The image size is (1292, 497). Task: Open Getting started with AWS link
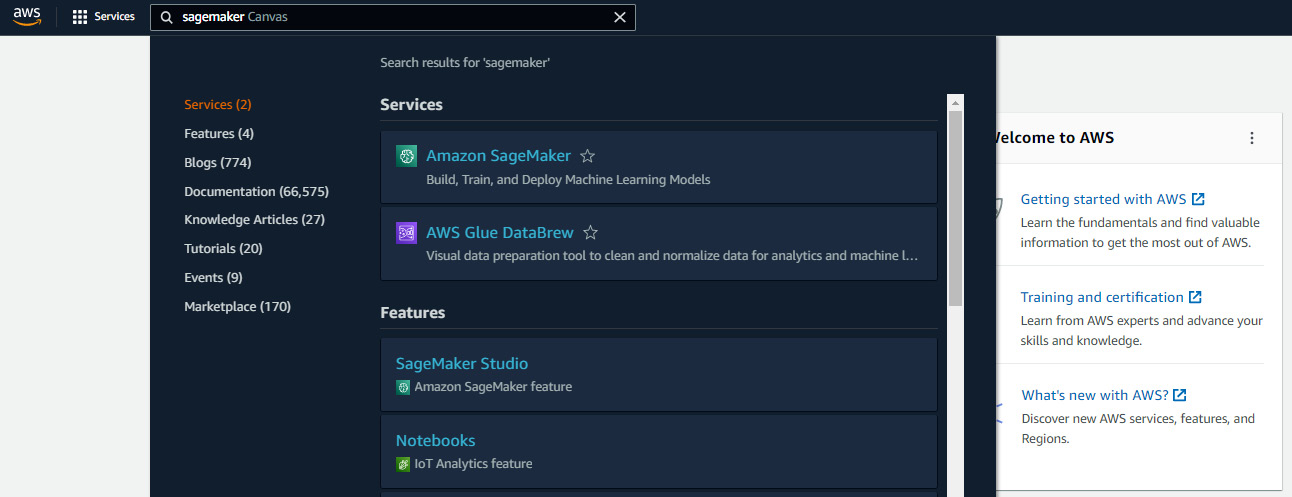pos(1103,199)
